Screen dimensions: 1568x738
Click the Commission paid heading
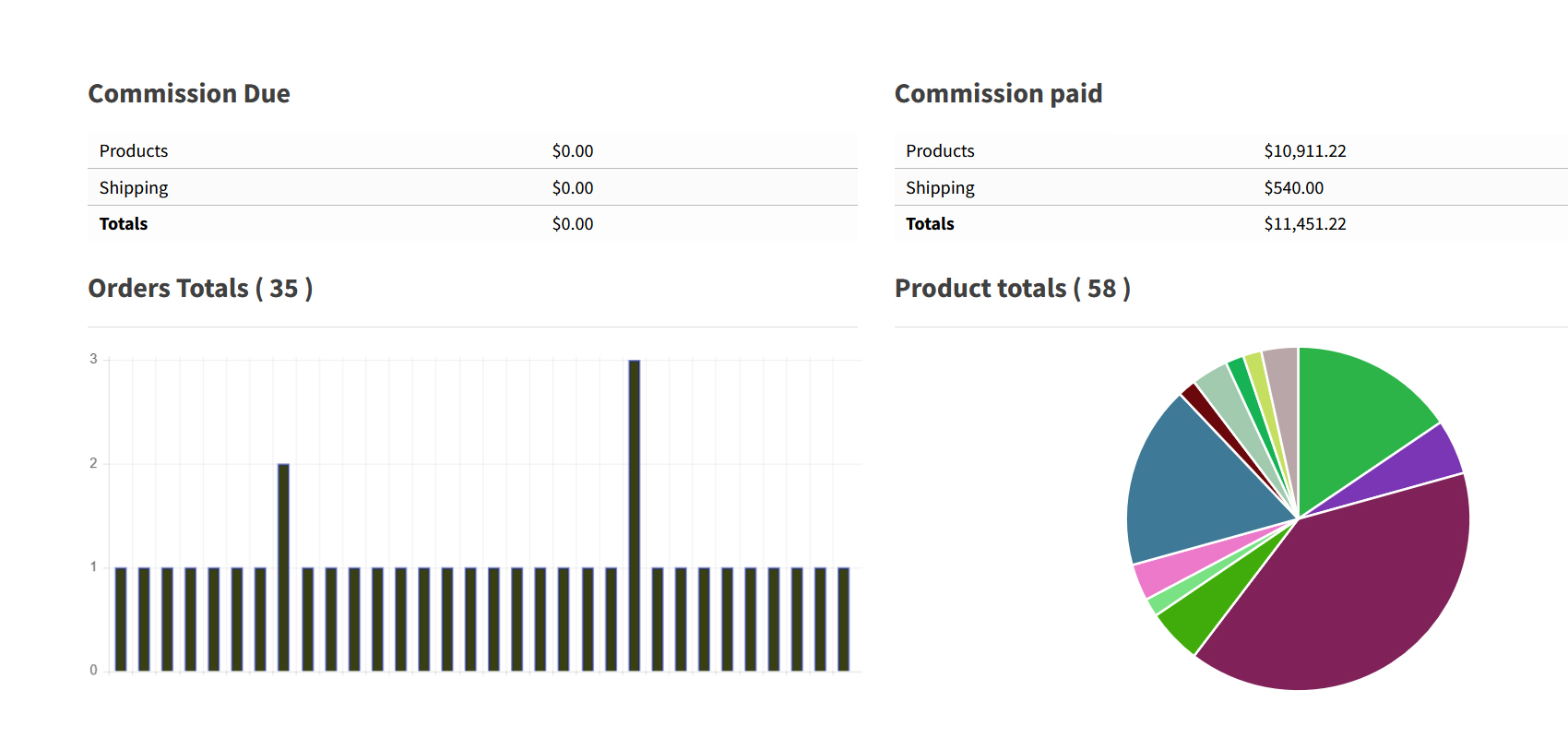[x=998, y=94]
